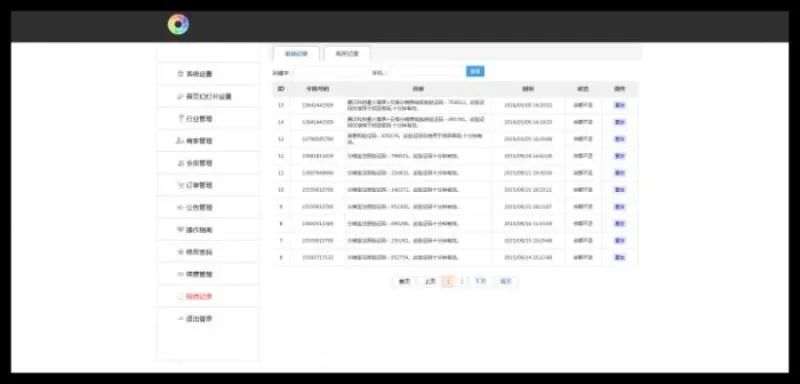The height and width of the screenshot is (384, 800).
Task: Click the ID column header
Action: [x=281, y=89]
